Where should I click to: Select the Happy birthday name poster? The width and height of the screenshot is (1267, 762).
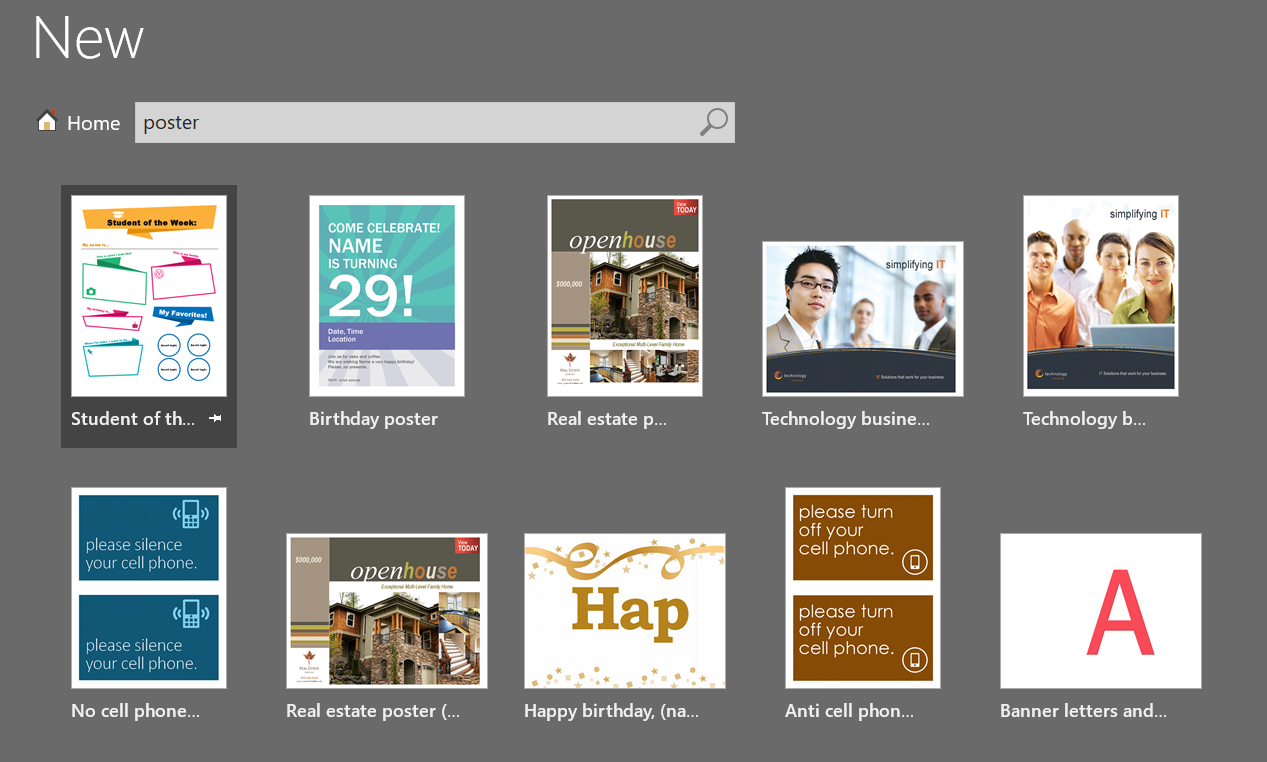[x=624, y=610]
